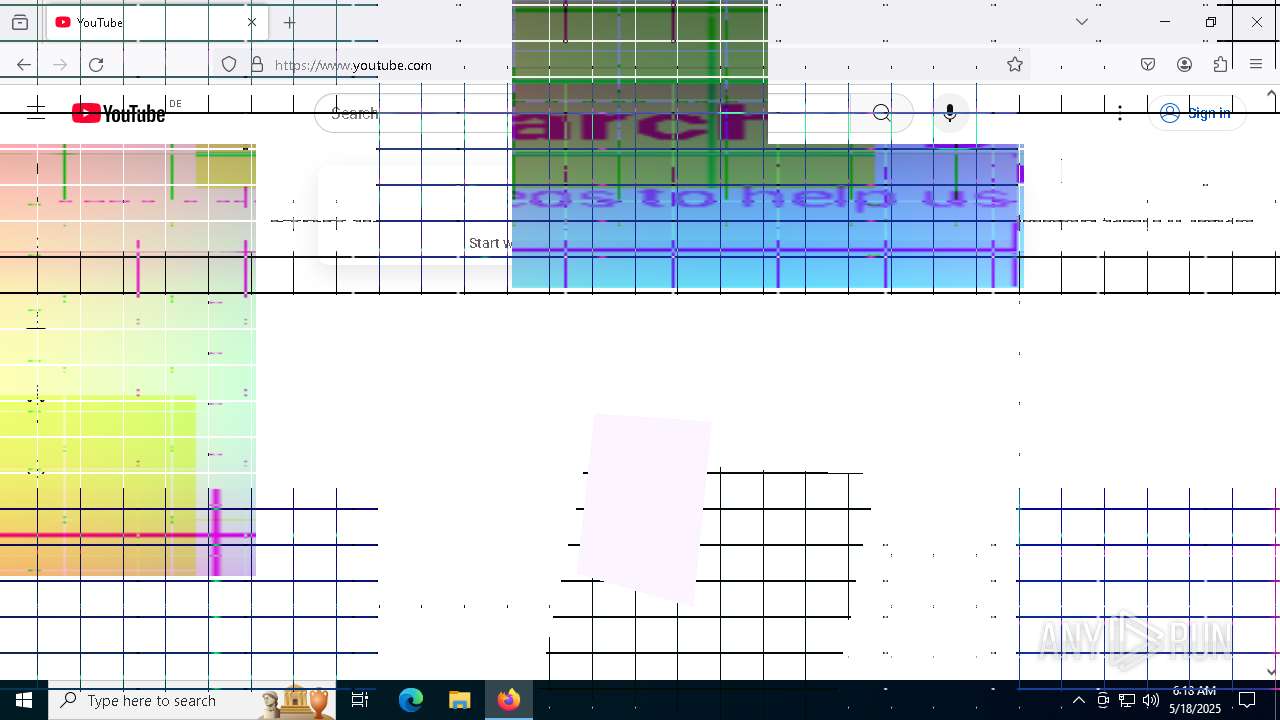Close the YouTube tab

point(252,22)
